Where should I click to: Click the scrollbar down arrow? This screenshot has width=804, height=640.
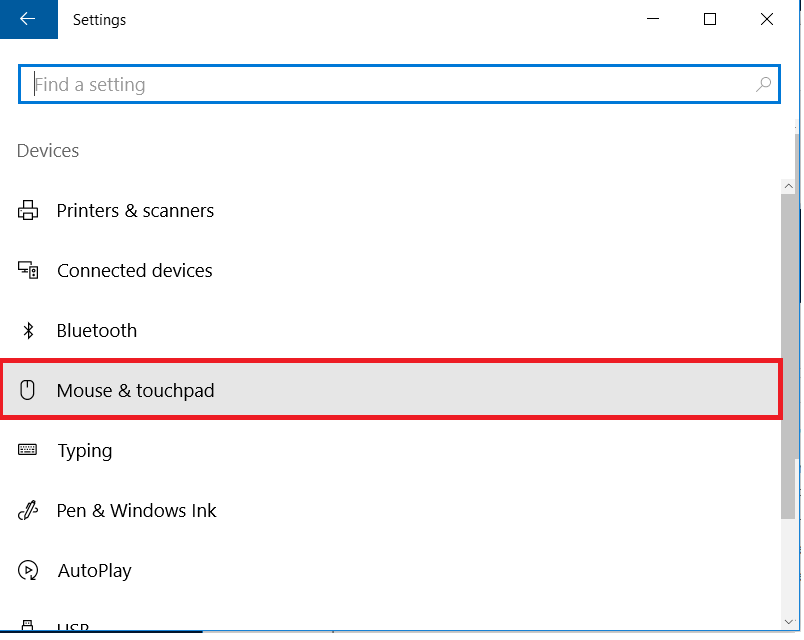point(790,621)
